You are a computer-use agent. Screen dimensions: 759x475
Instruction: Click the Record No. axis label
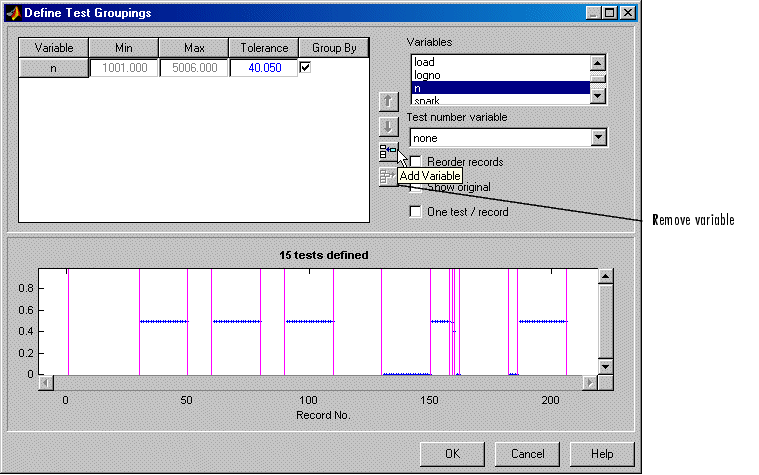pyautogui.click(x=323, y=415)
